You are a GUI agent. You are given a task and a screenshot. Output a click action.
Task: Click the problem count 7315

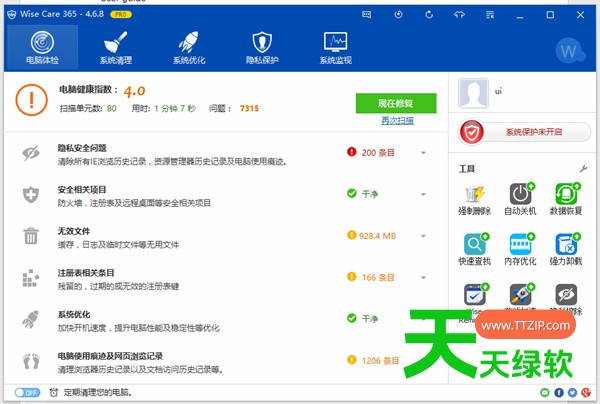(x=249, y=109)
